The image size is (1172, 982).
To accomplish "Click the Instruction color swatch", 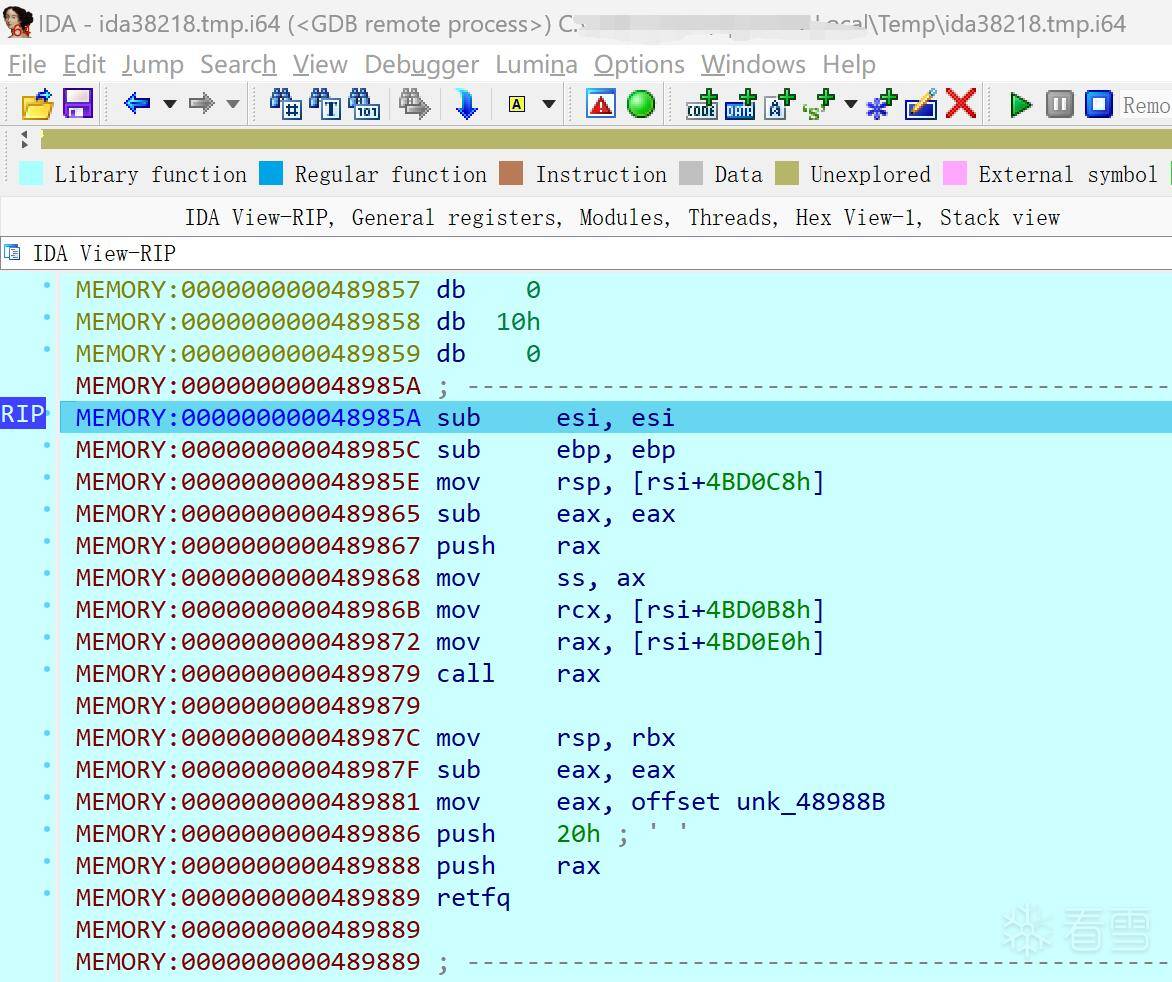I will tap(511, 173).
